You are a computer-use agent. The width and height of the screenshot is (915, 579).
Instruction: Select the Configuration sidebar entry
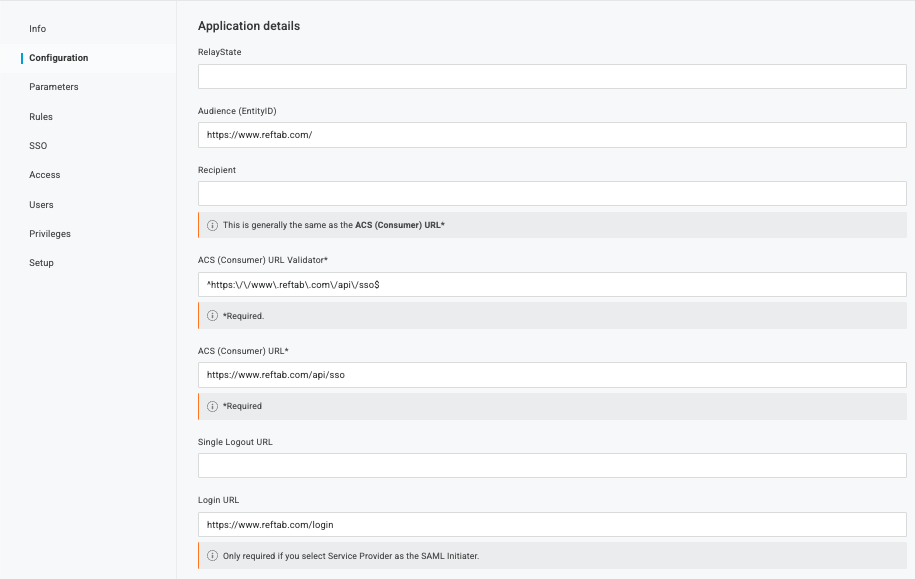pyautogui.click(x=58, y=58)
